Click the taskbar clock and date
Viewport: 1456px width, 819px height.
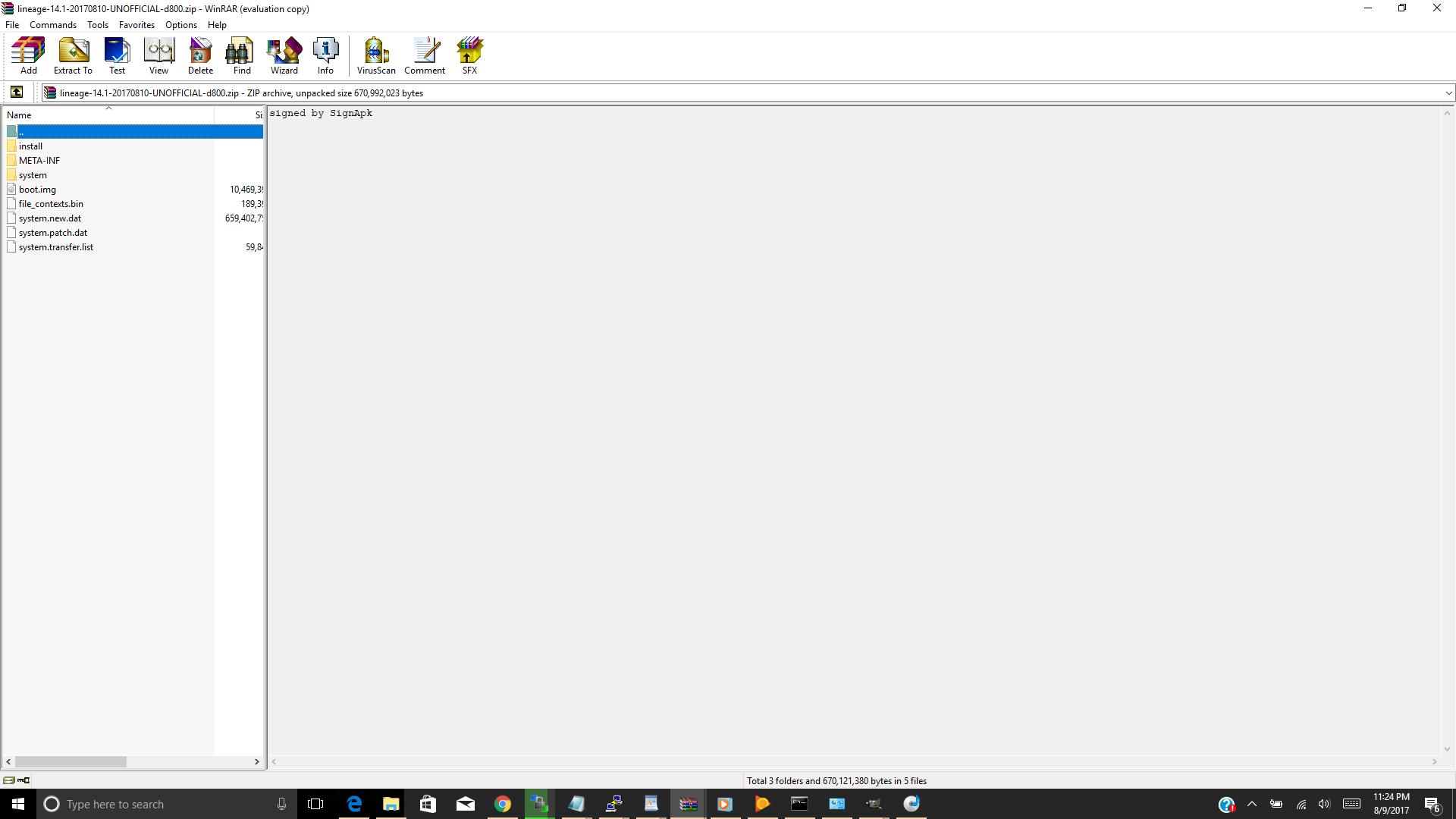pyautogui.click(x=1392, y=804)
